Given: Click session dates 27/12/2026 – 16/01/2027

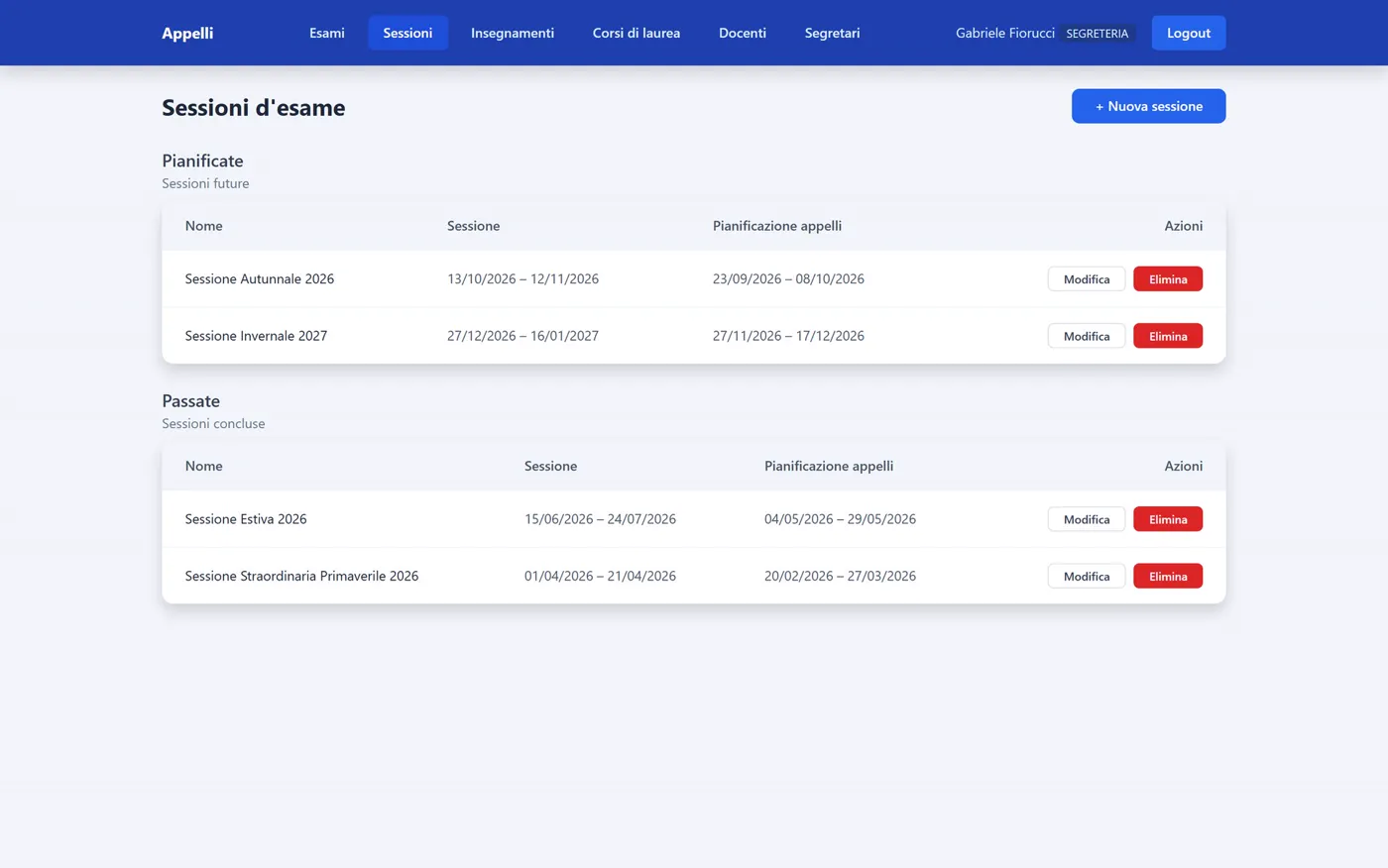Looking at the screenshot, I should point(522,336).
